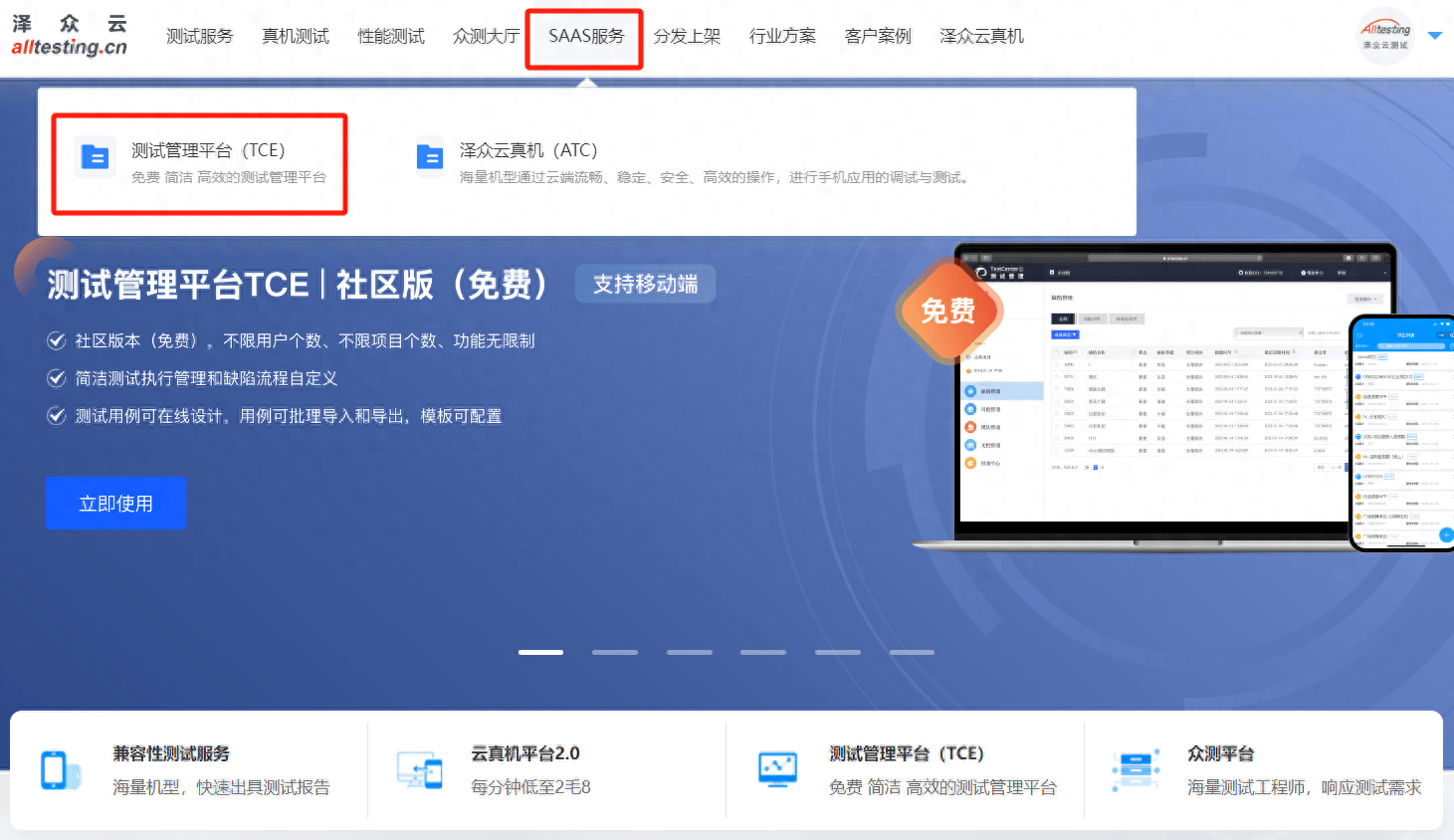Click the alltesting.cn logo
The width and height of the screenshot is (1454, 840).
(70, 35)
